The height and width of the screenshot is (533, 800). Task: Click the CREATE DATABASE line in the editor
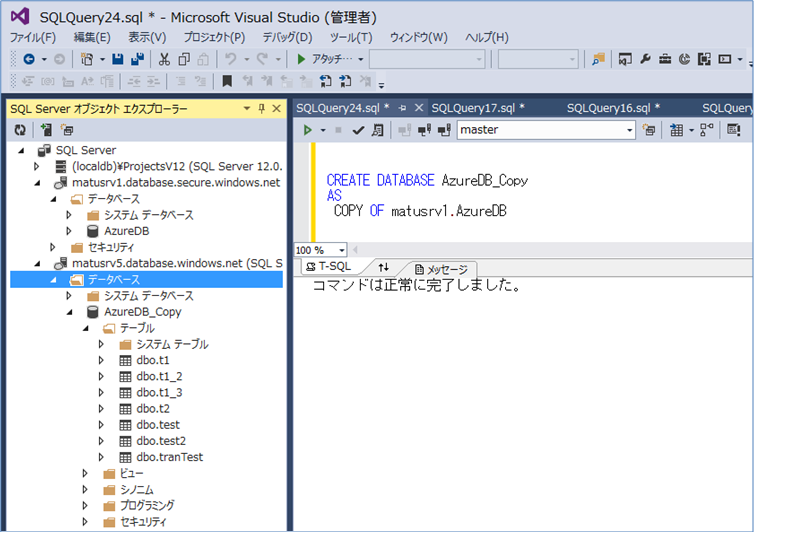[427, 181]
